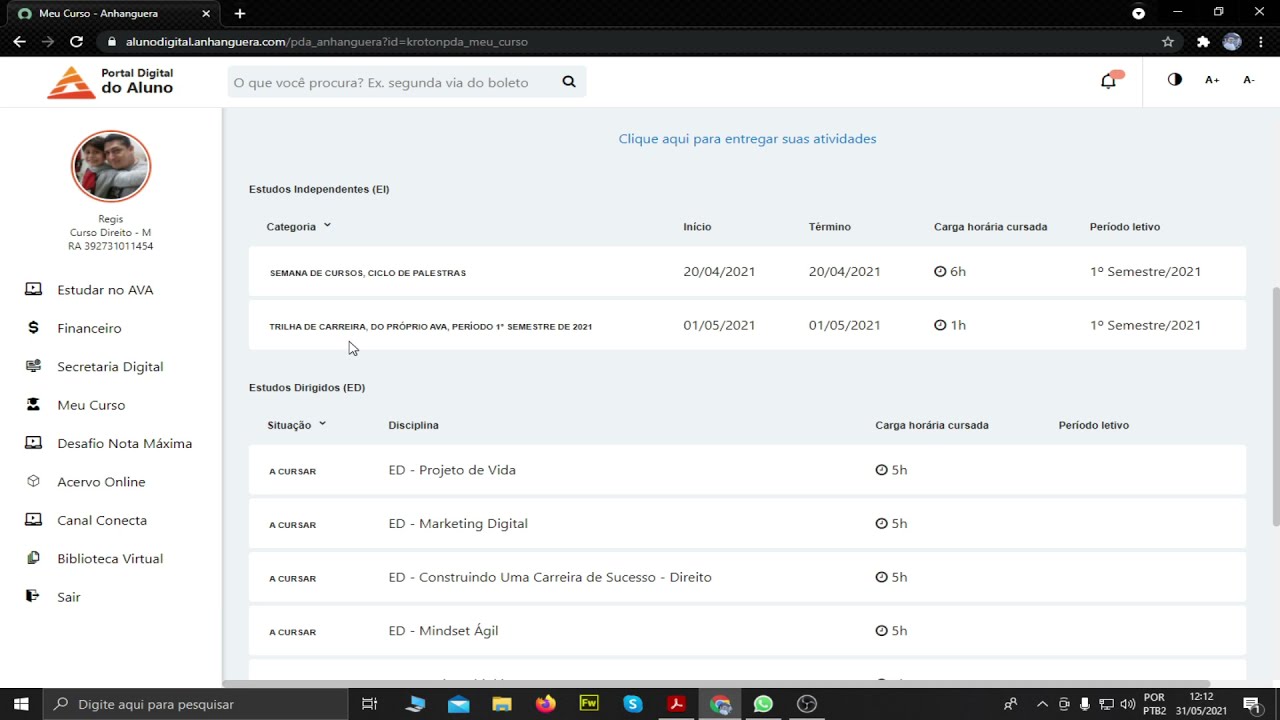Select ED - Mindset Ágil row
1280x720 pixels.
point(747,631)
